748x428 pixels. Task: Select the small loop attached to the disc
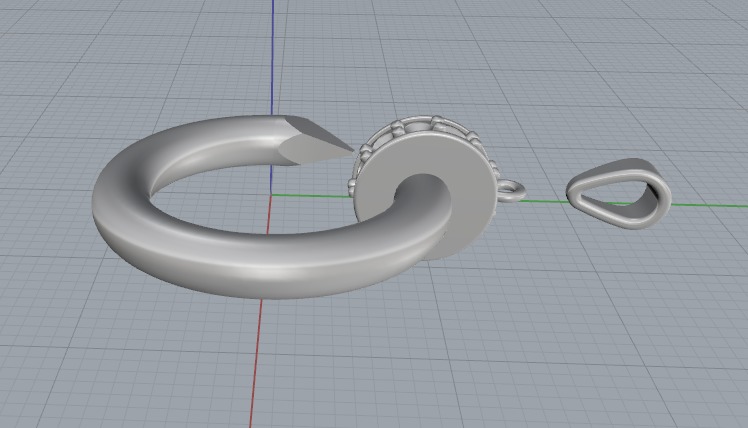tap(511, 191)
